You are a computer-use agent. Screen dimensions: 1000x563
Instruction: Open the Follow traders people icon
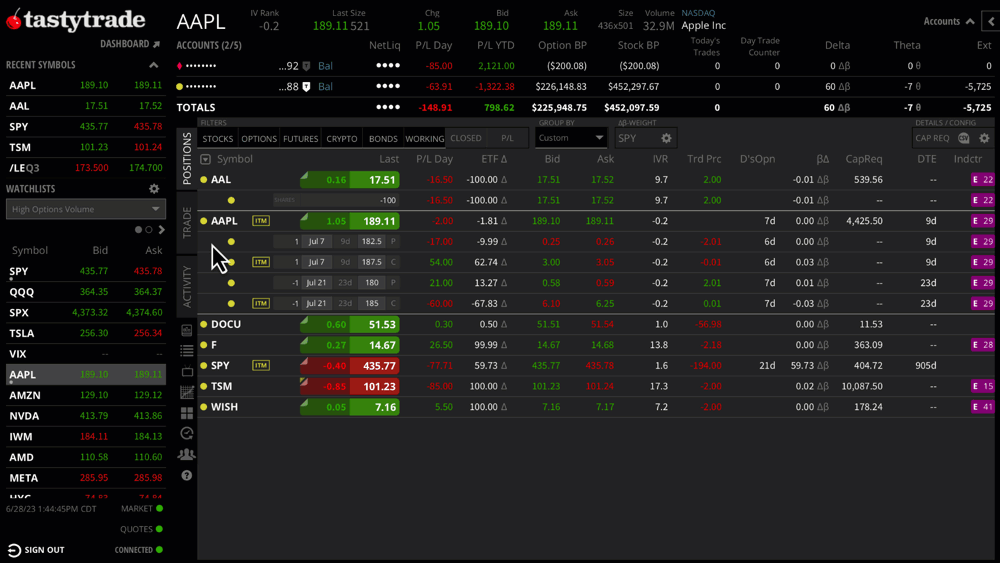[x=187, y=454]
